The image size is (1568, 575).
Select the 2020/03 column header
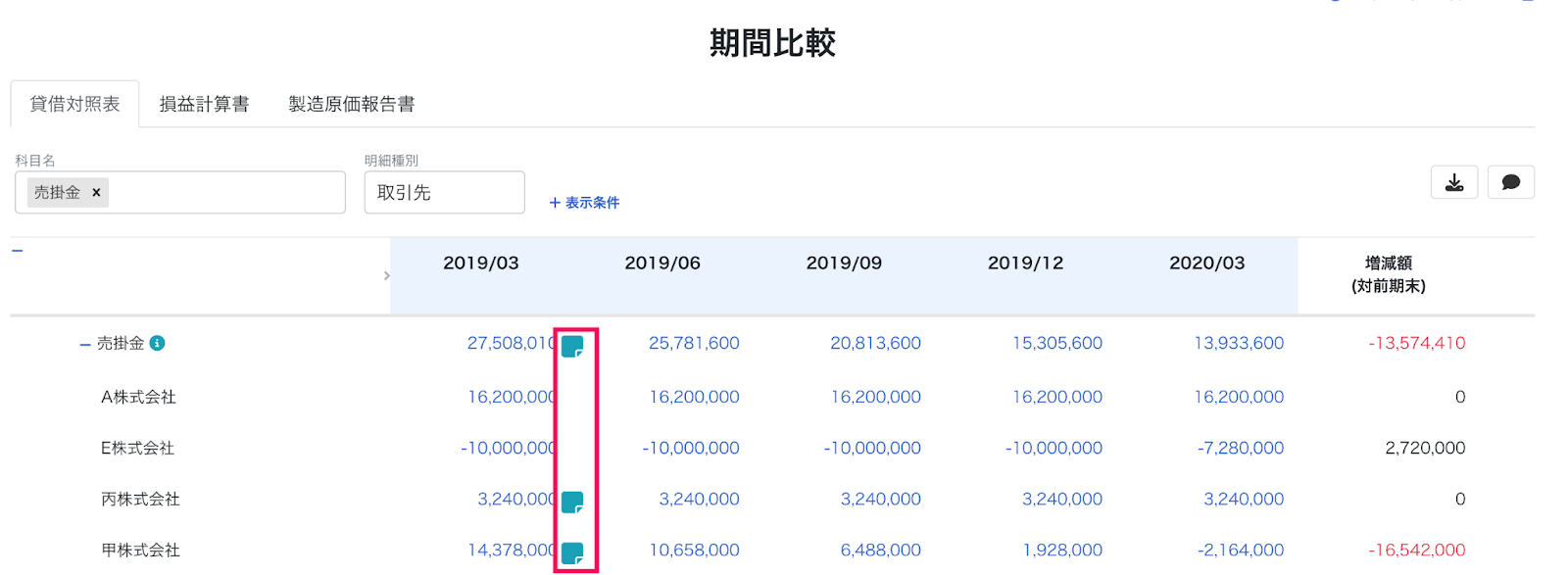tap(1206, 263)
